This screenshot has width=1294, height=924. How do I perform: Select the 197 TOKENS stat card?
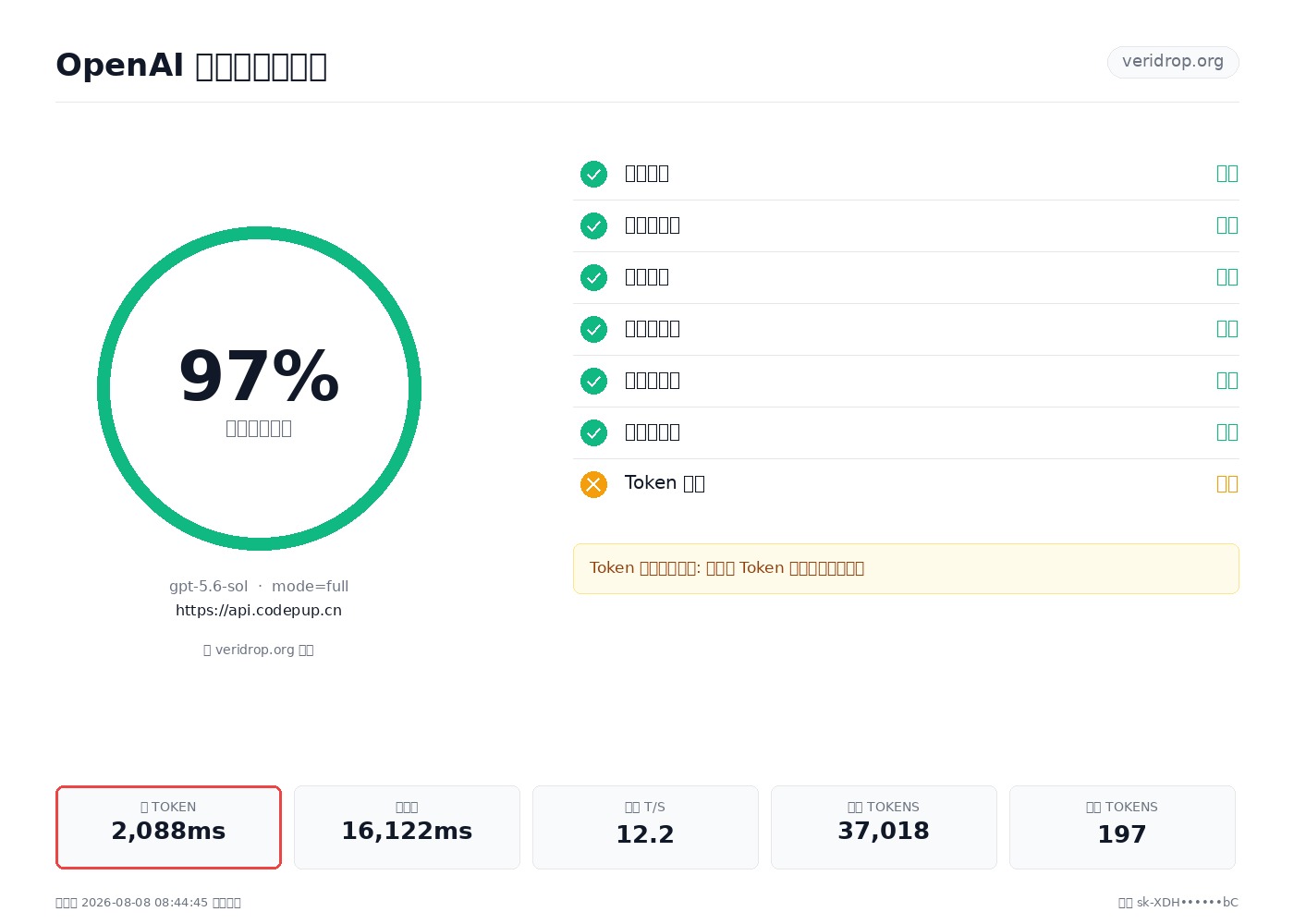1122,827
